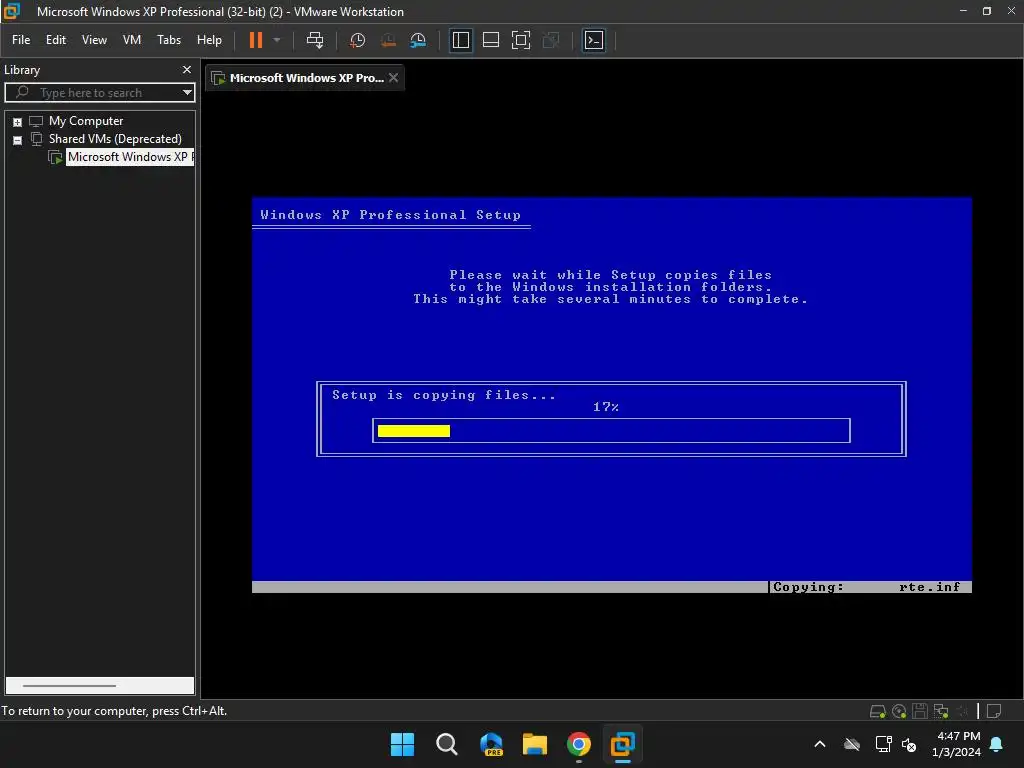
Task: Click the library search input field
Action: click(x=98, y=93)
